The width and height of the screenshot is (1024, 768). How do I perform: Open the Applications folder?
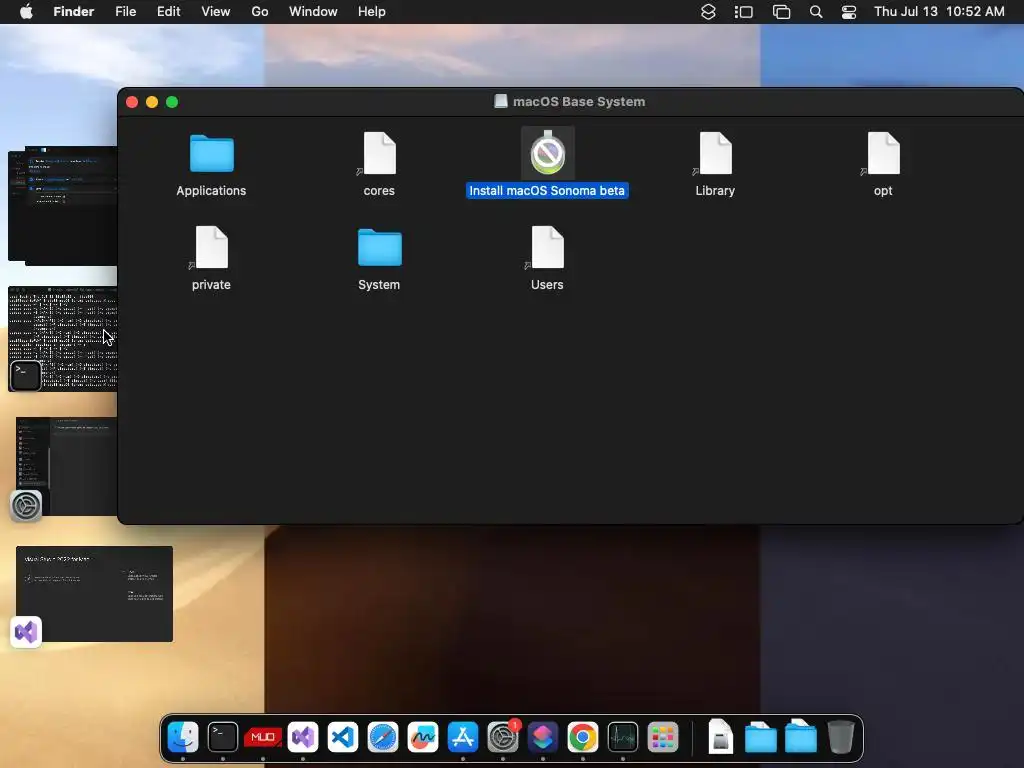coord(211,153)
